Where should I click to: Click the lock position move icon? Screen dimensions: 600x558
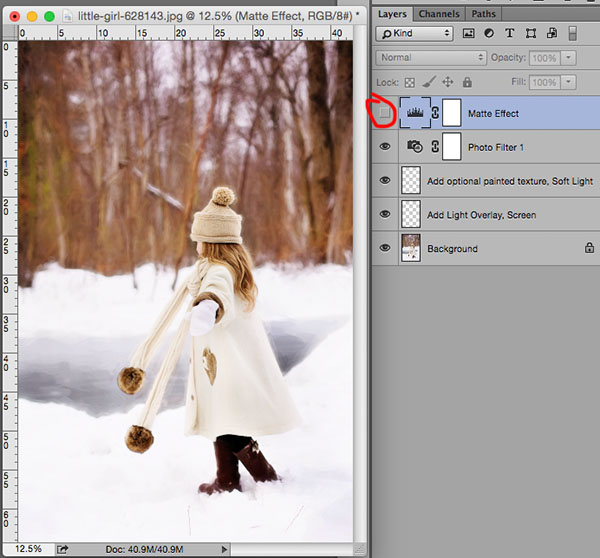[448, 82]
